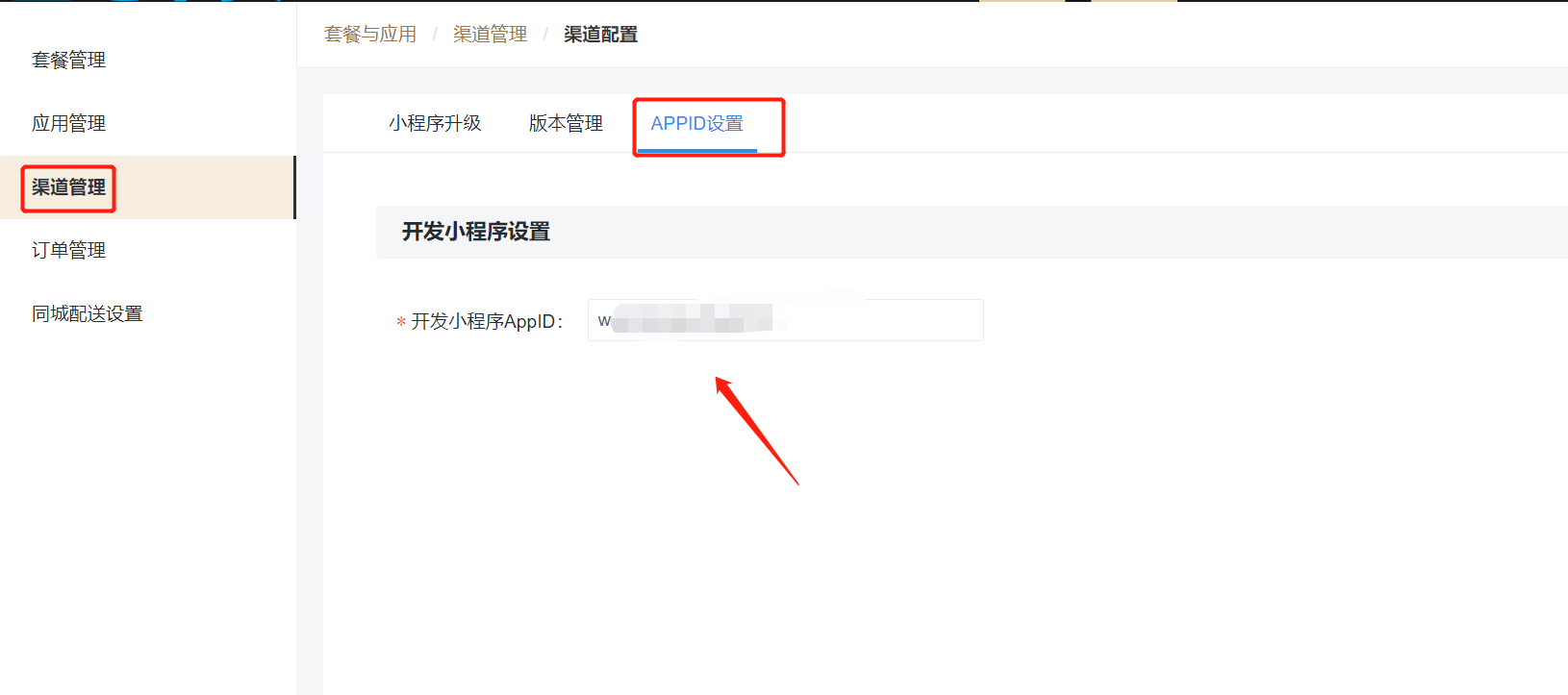This screenshot has width=1568, height=695.
Task: Focus the 开发小程序AppID input field
Action: click(786, 320)
